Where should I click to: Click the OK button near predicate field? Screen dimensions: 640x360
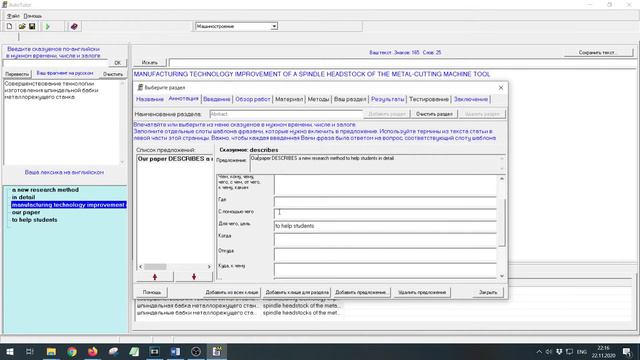118,63
